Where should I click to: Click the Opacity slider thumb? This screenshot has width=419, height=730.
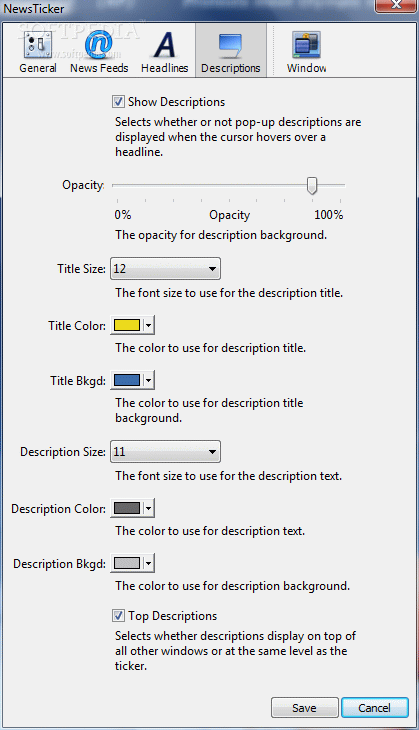312,185
